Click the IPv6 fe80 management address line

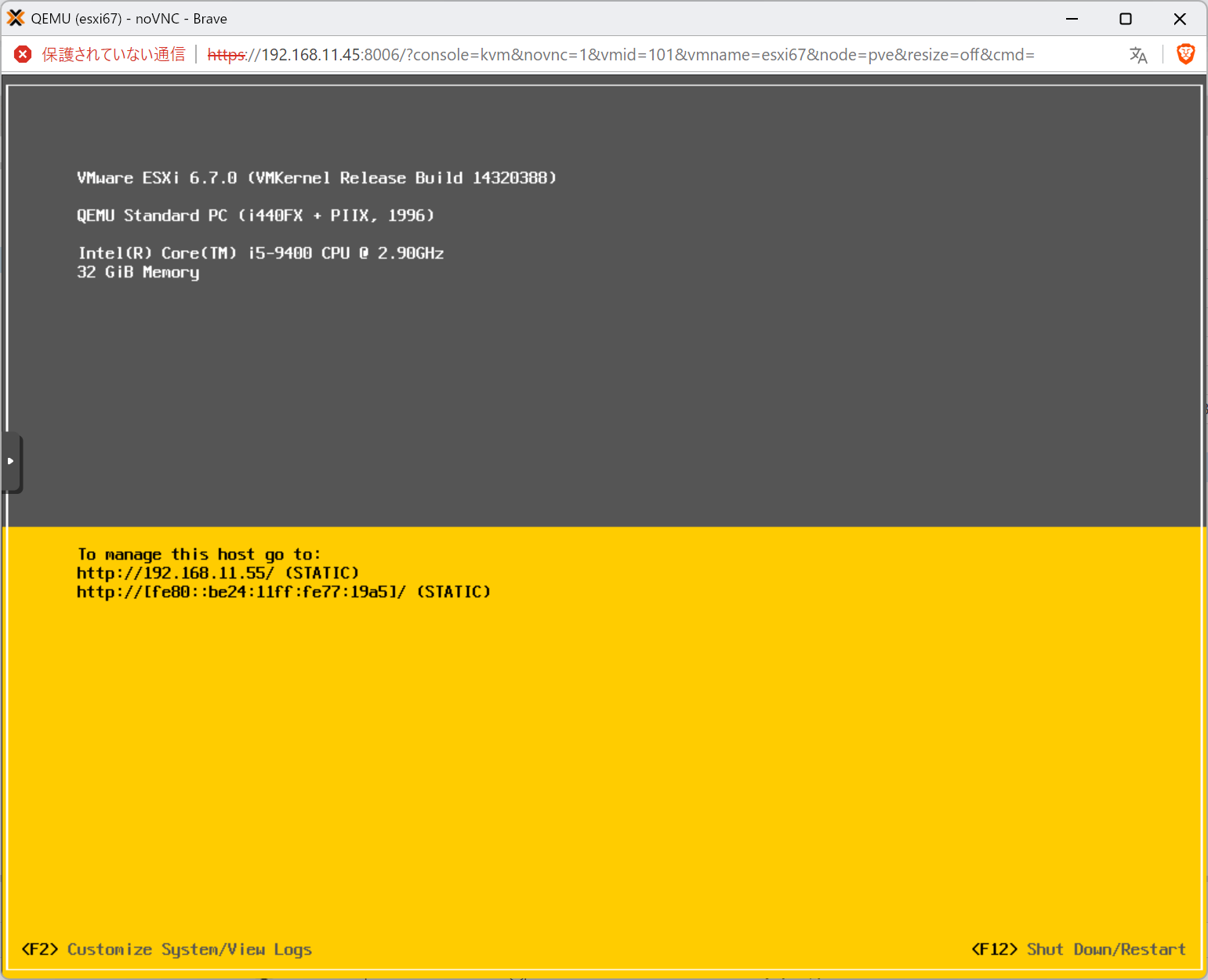(x=284, y=592)
